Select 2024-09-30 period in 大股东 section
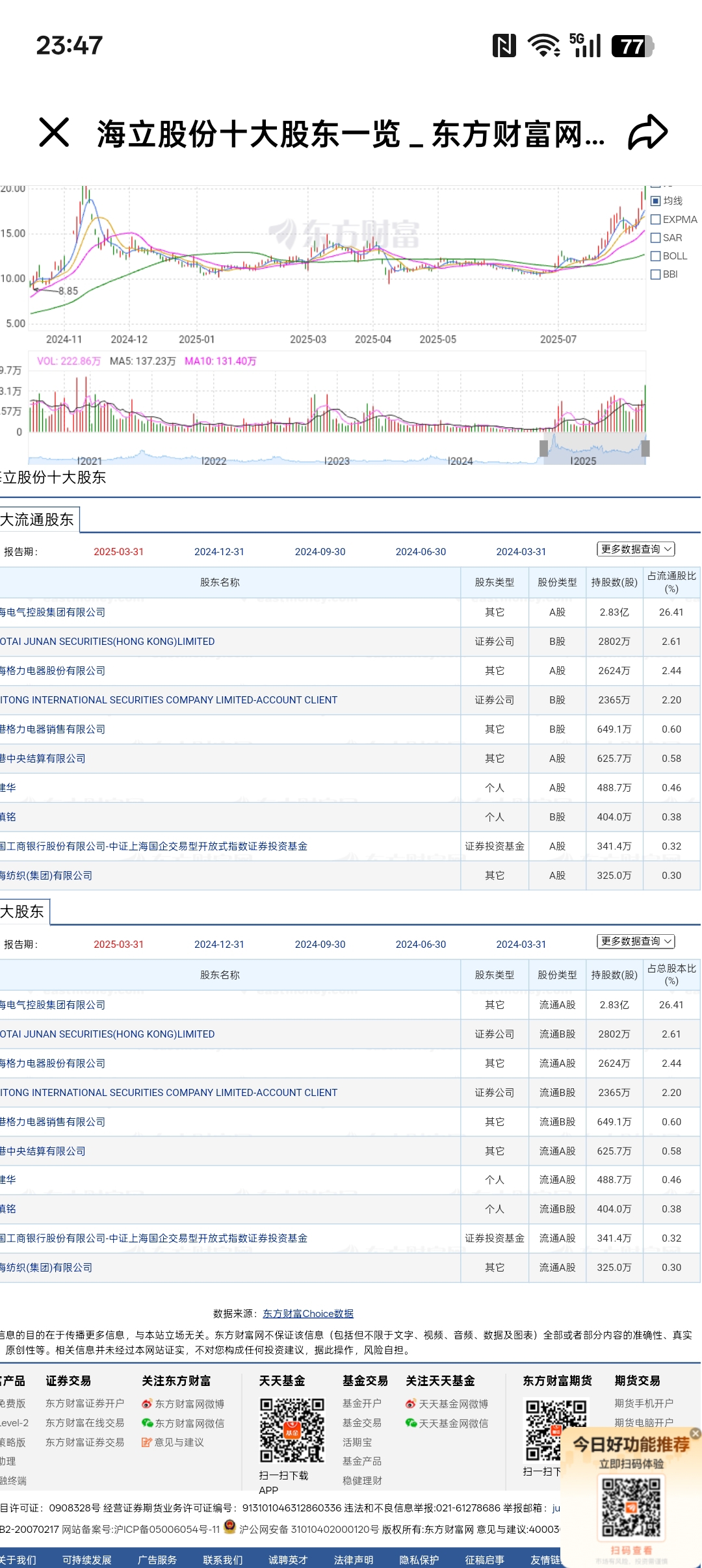 tap(320, 944)
